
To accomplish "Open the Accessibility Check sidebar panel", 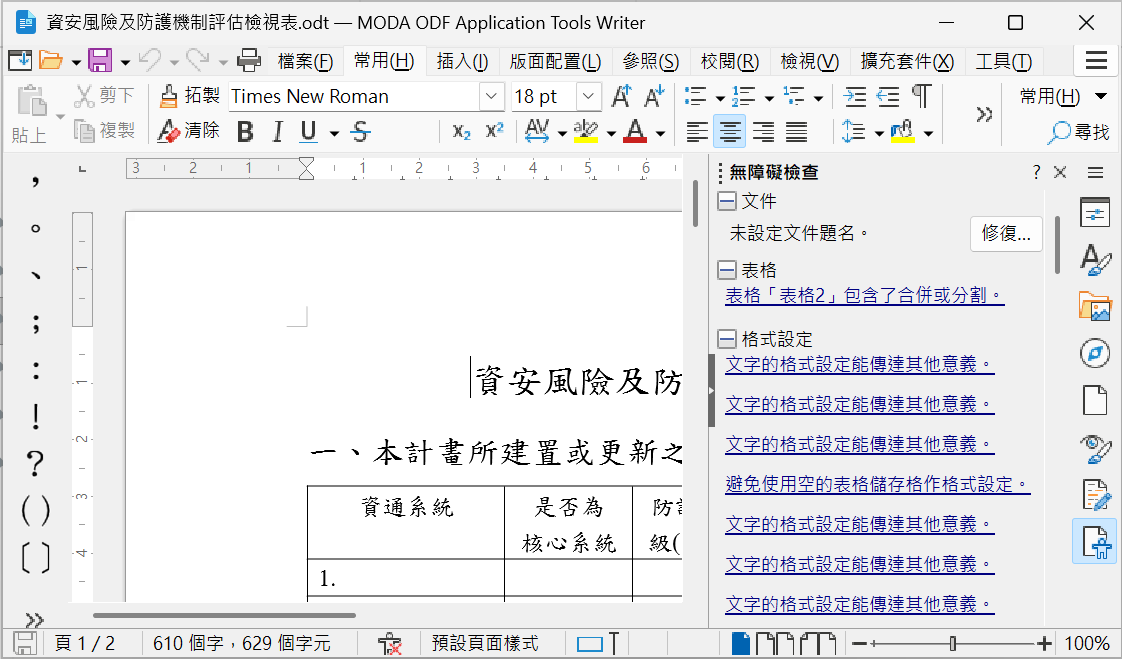I will coord(1096,541).
